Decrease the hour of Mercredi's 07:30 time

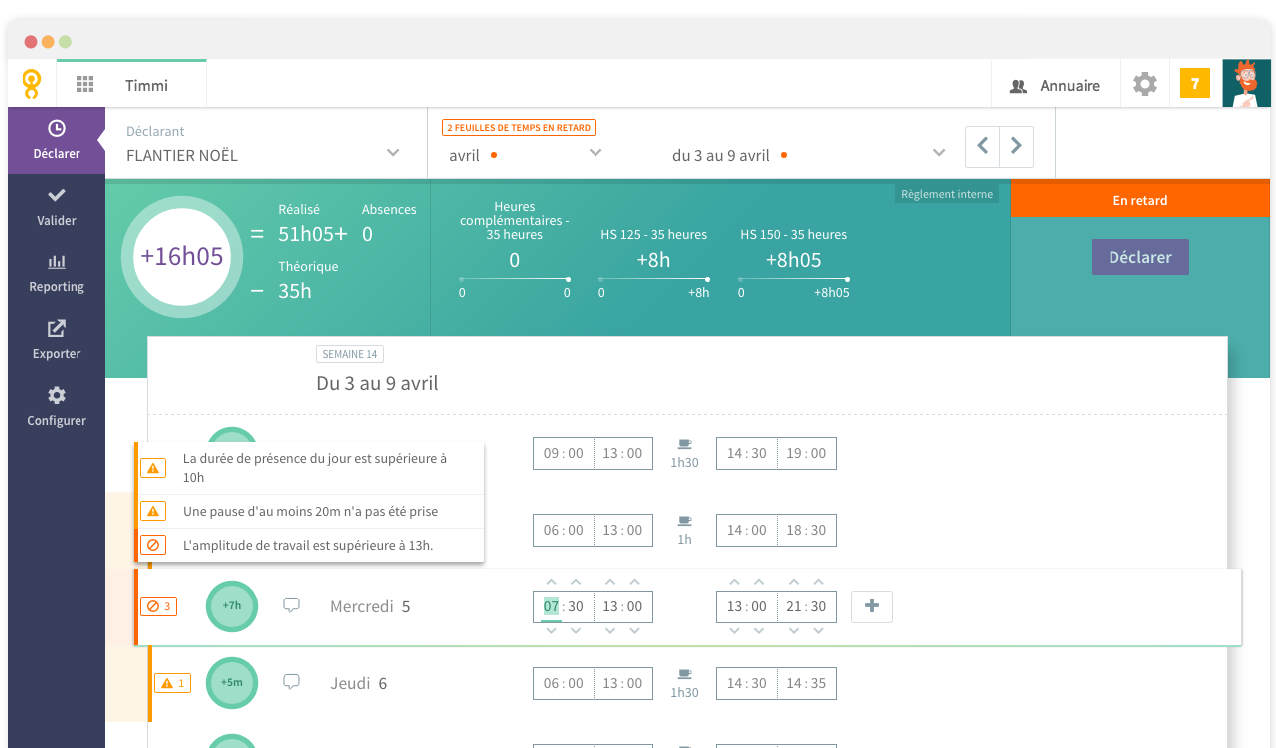(552, 631)
